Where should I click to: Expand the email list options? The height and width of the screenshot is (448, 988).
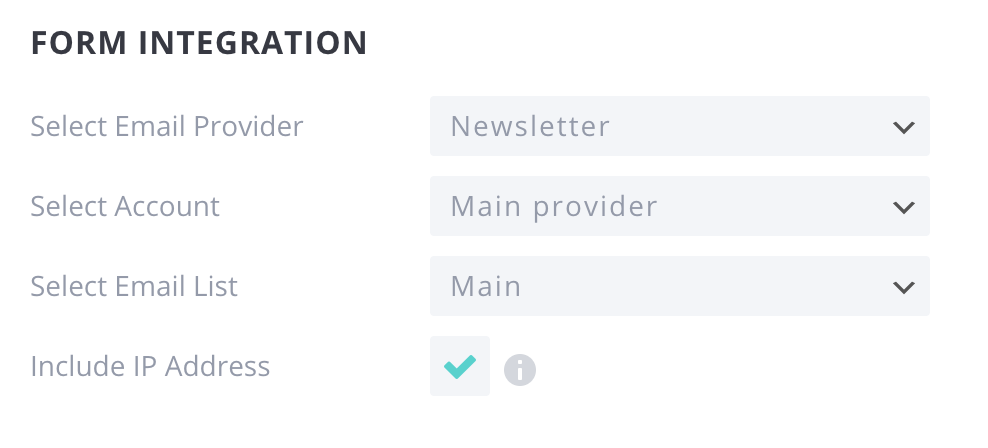click(x=680, y=286)
